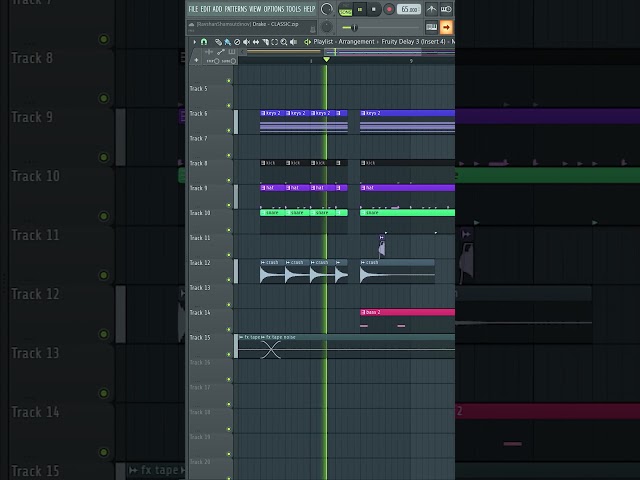640x480 pixels.
Task: Click the stop button in transport
Action: pos(374,9)
